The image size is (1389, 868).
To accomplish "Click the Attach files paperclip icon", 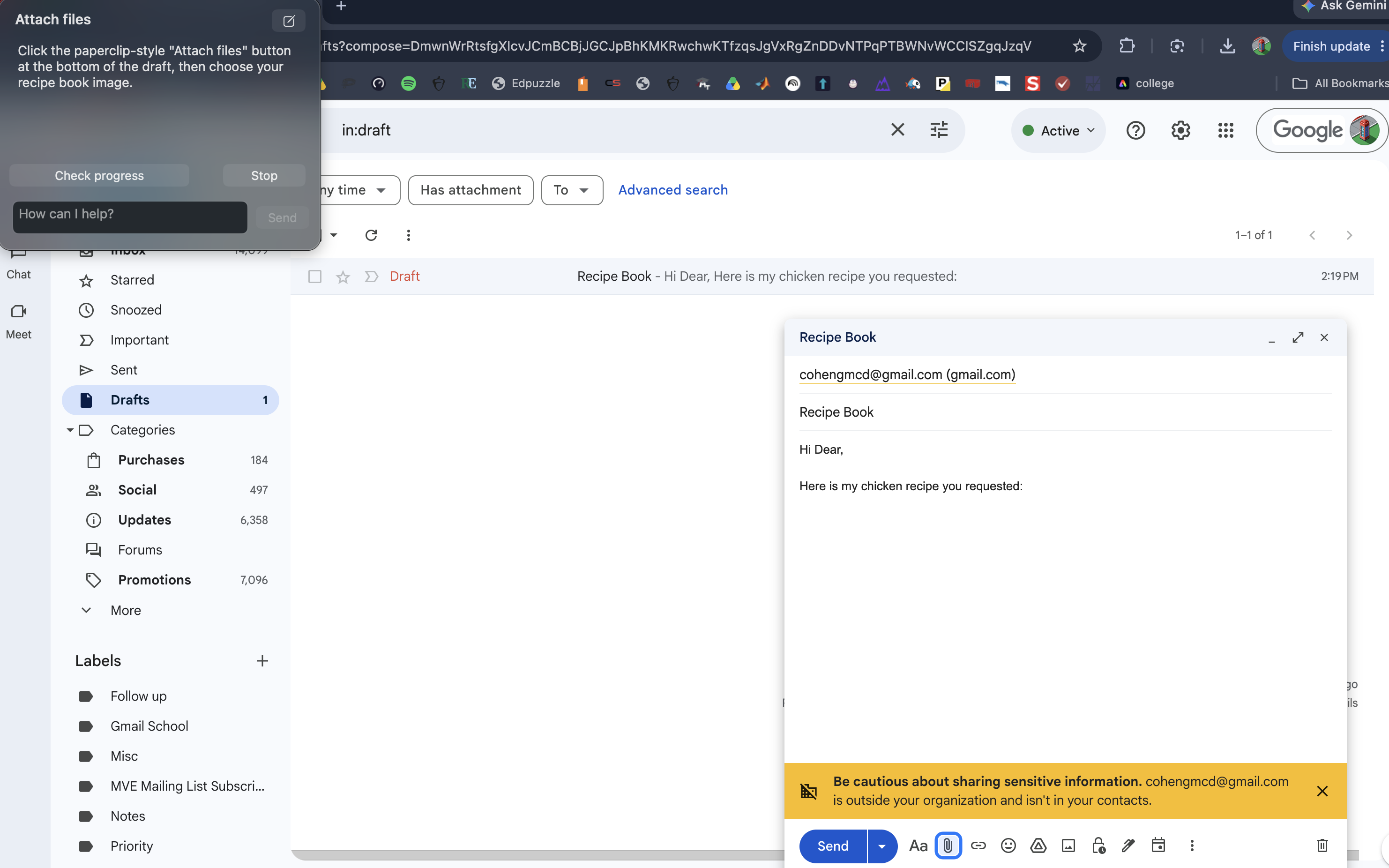I will click(948, 846).
